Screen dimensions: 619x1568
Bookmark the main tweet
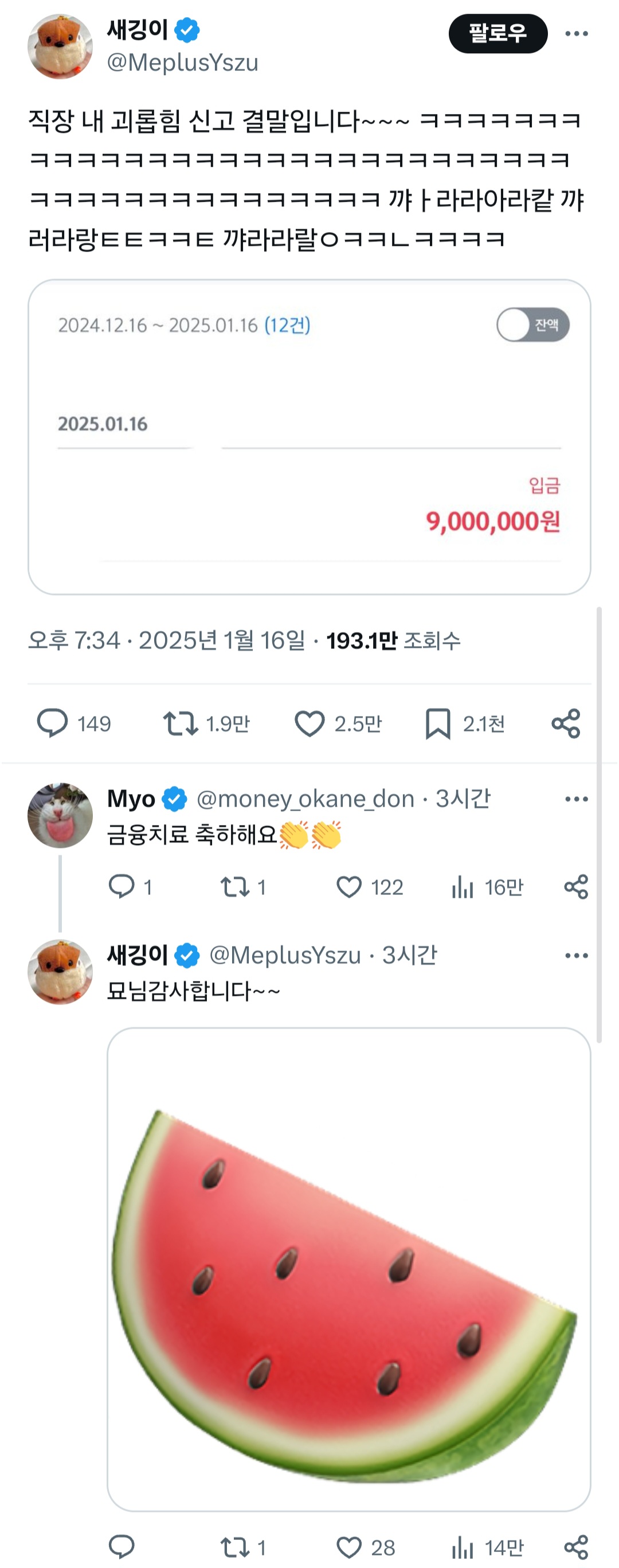(x=438, y=723)
